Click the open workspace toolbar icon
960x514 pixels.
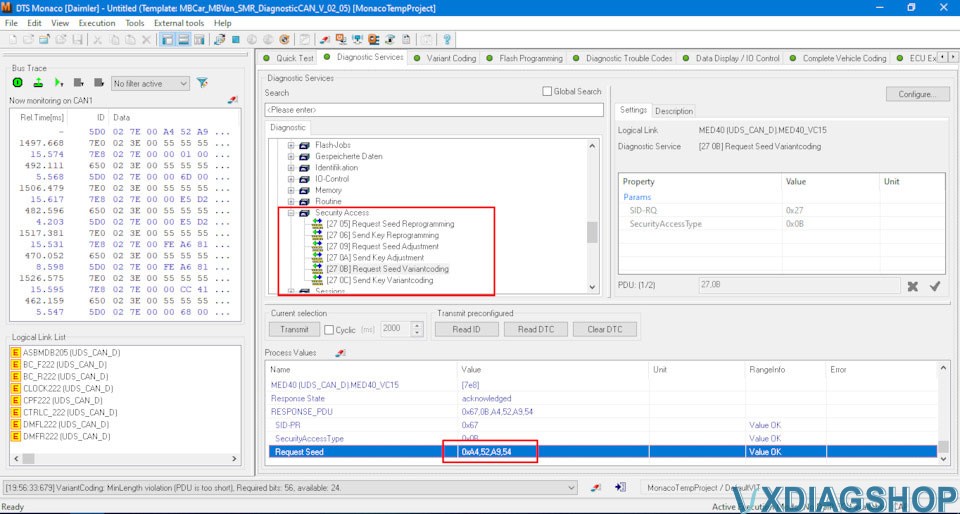(44, 40)
